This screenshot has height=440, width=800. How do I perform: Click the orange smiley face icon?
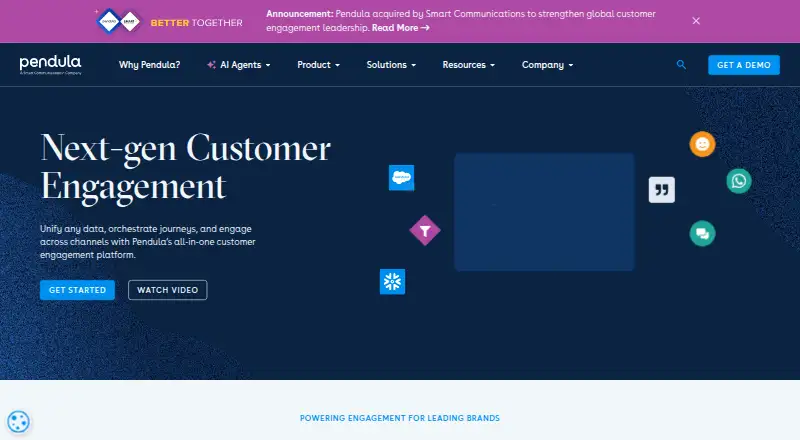[x=703, y=144]
